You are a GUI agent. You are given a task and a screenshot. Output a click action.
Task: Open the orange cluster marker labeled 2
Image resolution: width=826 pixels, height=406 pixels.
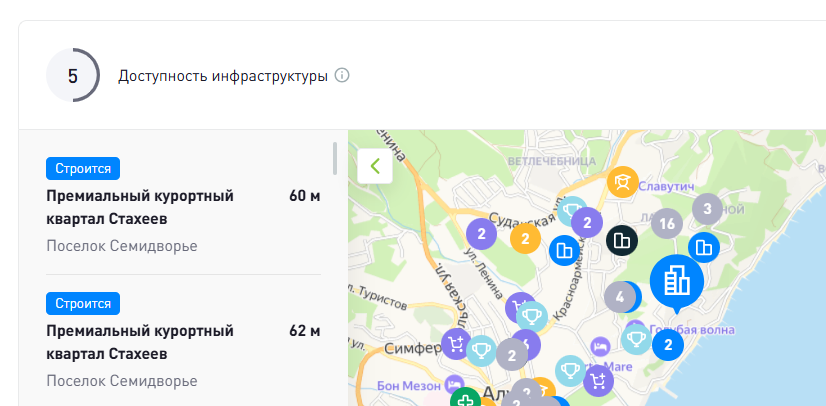coord(525,239)
